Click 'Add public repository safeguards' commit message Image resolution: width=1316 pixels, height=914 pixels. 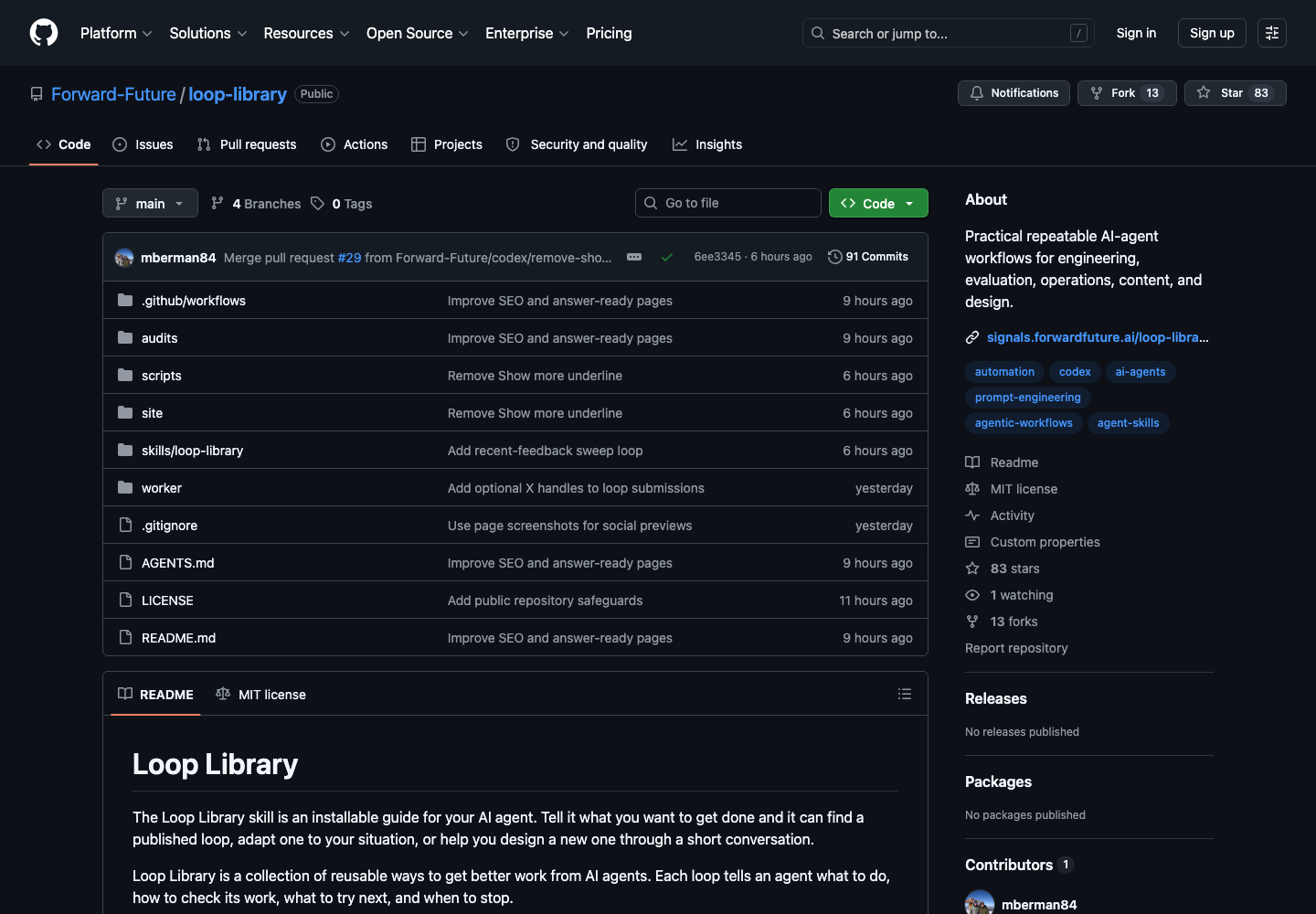[x=545, y=600]
